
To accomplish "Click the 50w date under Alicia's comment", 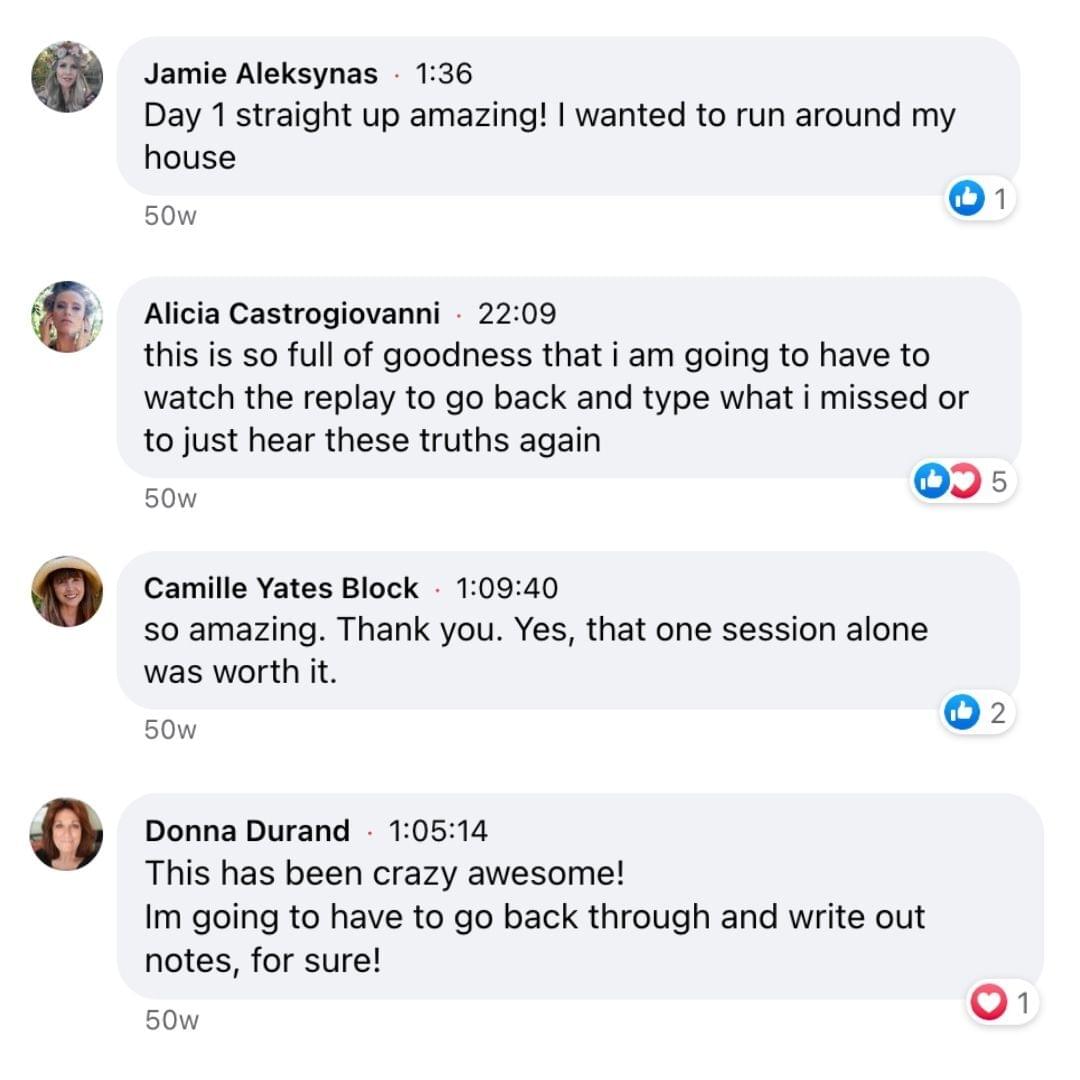I will pyautogui.click(x=171, y=498).
